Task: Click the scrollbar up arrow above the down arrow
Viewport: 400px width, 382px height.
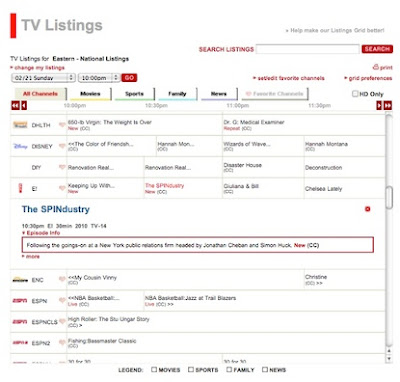Action: (x=389, y=351)
